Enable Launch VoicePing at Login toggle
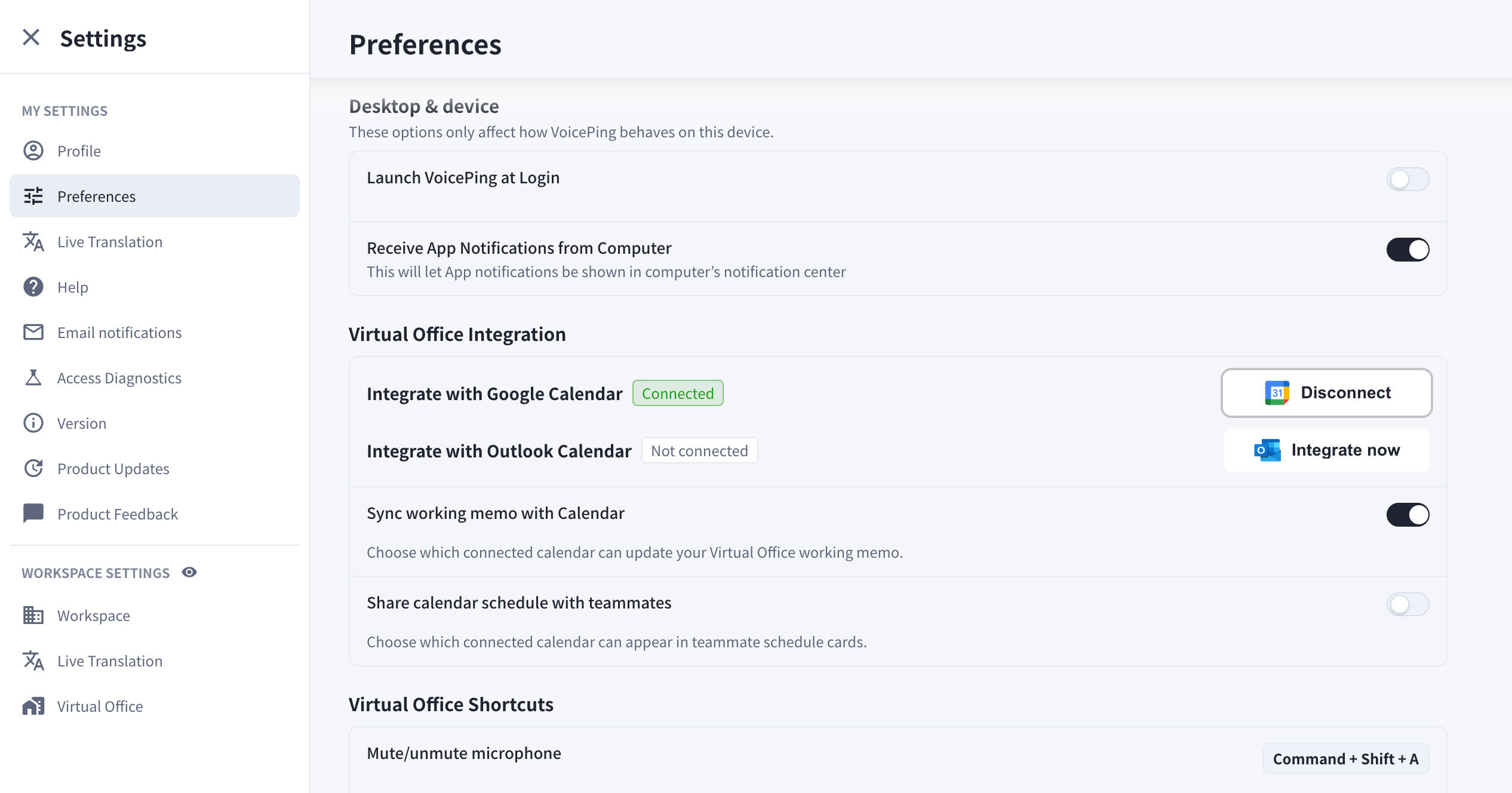The image size is (1512, 793). pos(1407,179)
